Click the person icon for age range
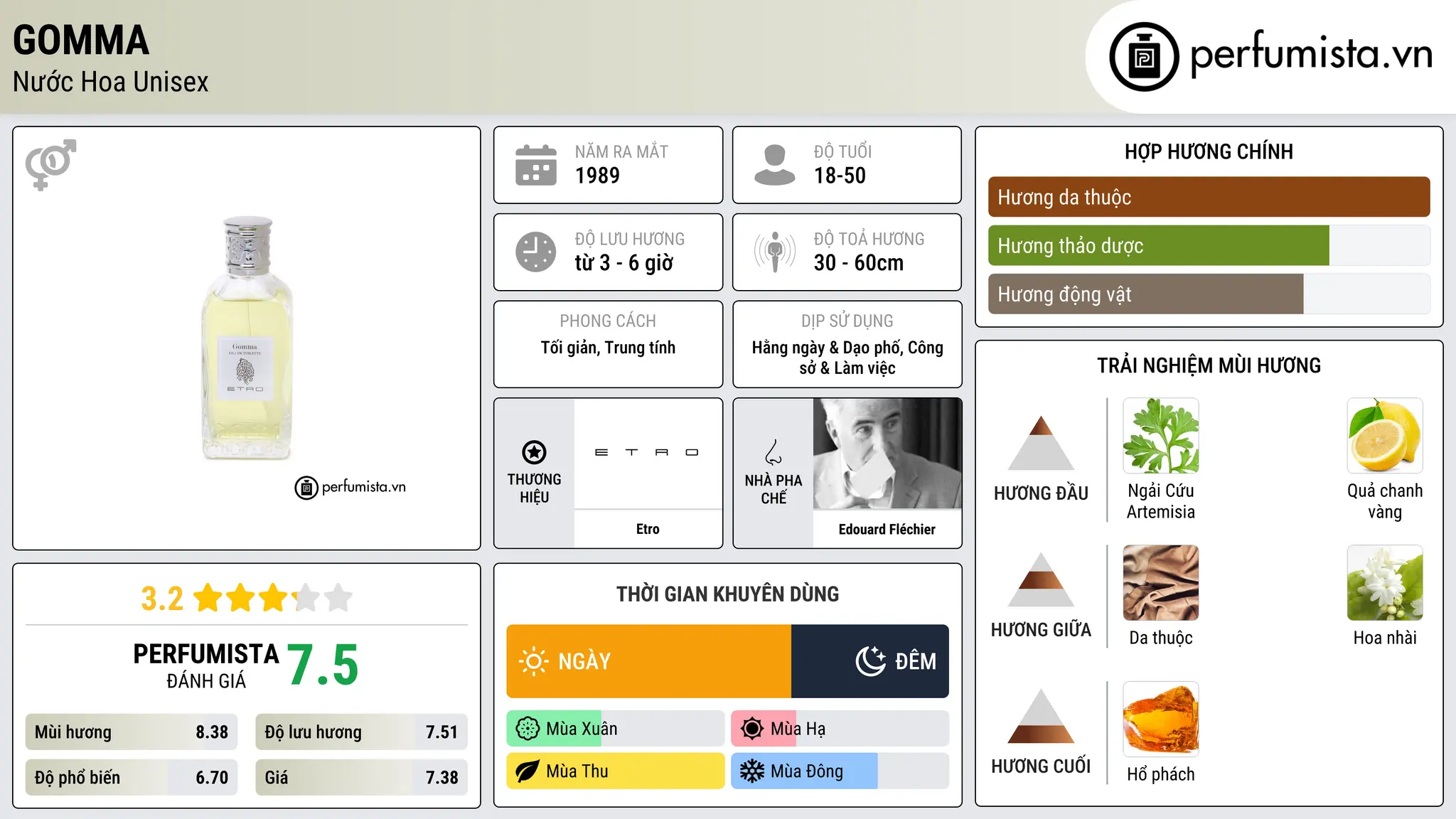 [x=774, y=165]
